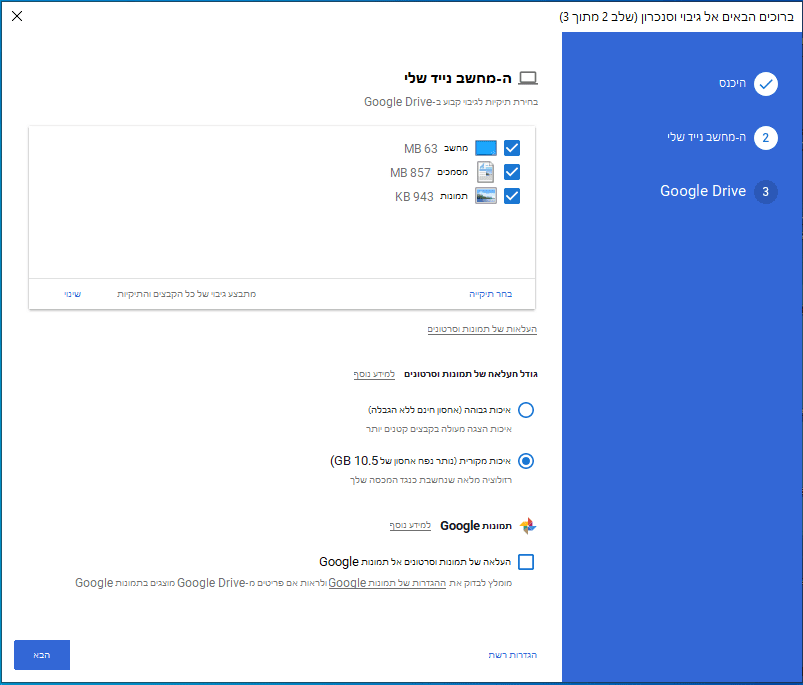
Task: Click the מחשב folder name
Action: (456, 148)
